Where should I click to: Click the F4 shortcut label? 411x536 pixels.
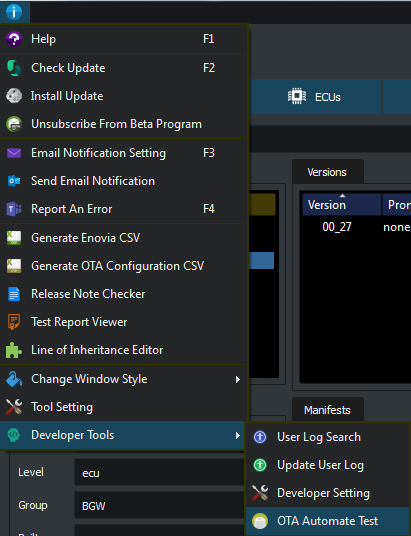pyautogui.click(x=209, y=209)
